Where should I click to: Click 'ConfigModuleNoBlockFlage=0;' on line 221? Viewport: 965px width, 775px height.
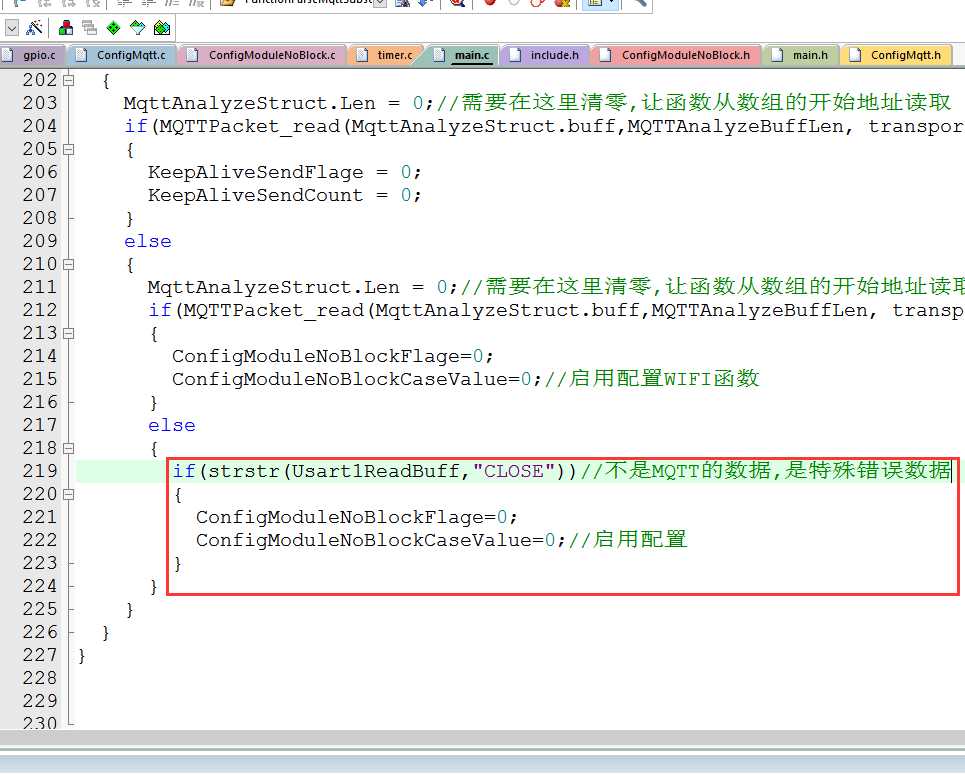pos(356,517)
